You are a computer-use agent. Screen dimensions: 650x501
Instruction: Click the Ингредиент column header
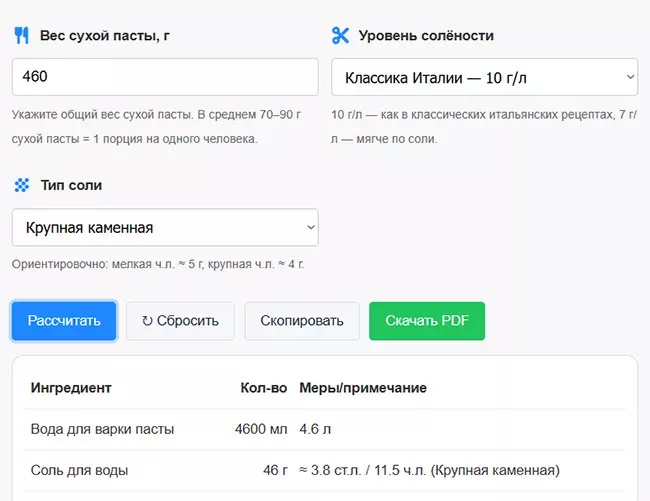[71, 388]
